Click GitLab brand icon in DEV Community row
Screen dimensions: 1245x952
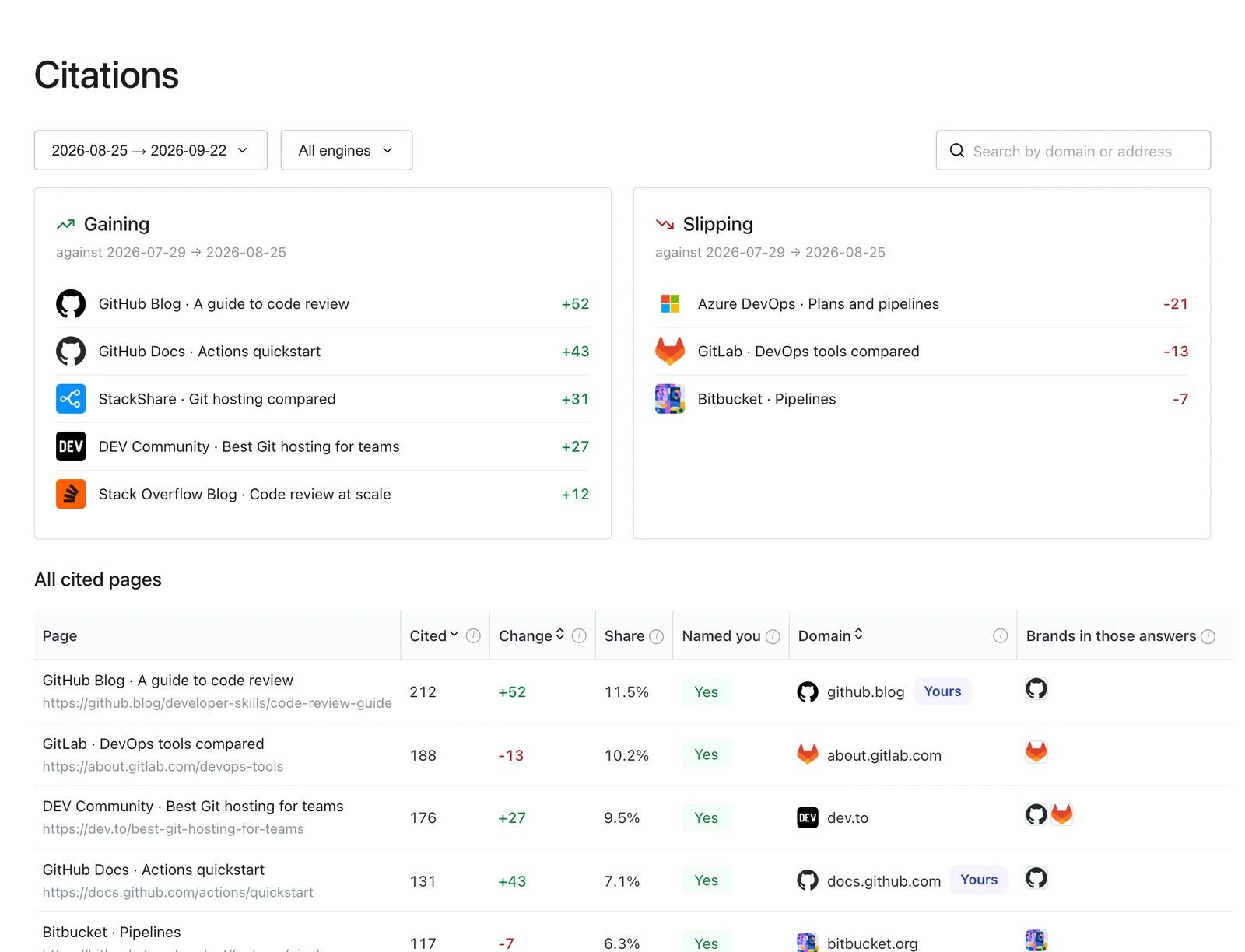1062,814
